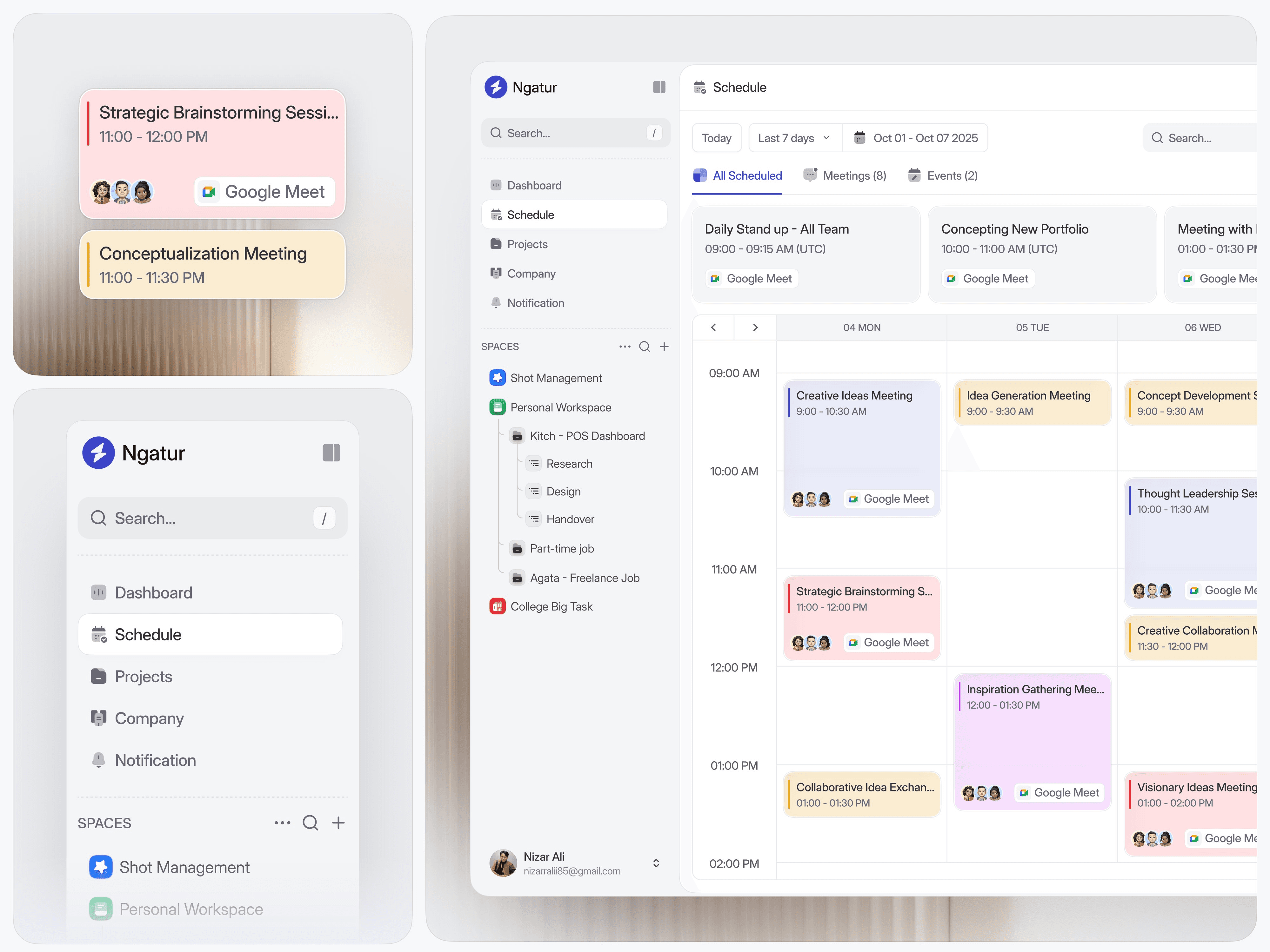This screenshot has height=952, width=1270.
Task: Go to previous week with left chevron
Action: (713, 328)
